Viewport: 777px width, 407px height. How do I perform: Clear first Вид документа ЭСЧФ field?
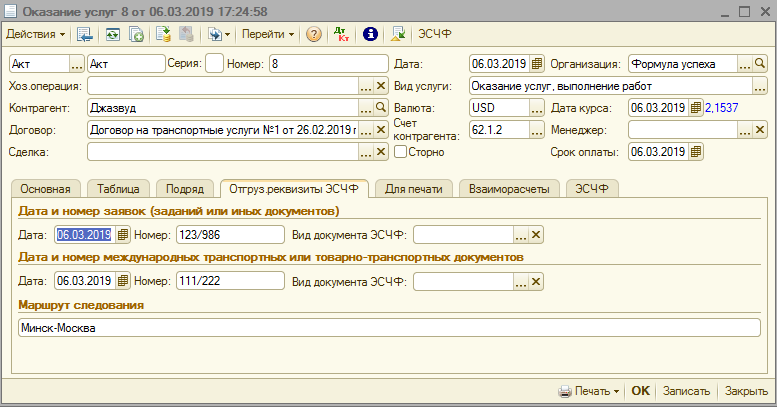[536, 234]
